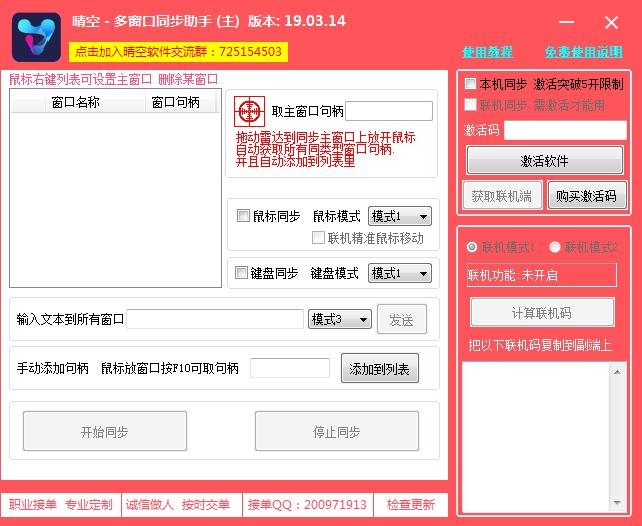642x526 pixels.
Task: Minimize the window with the dash button
Action: click(x=568, y=22)
